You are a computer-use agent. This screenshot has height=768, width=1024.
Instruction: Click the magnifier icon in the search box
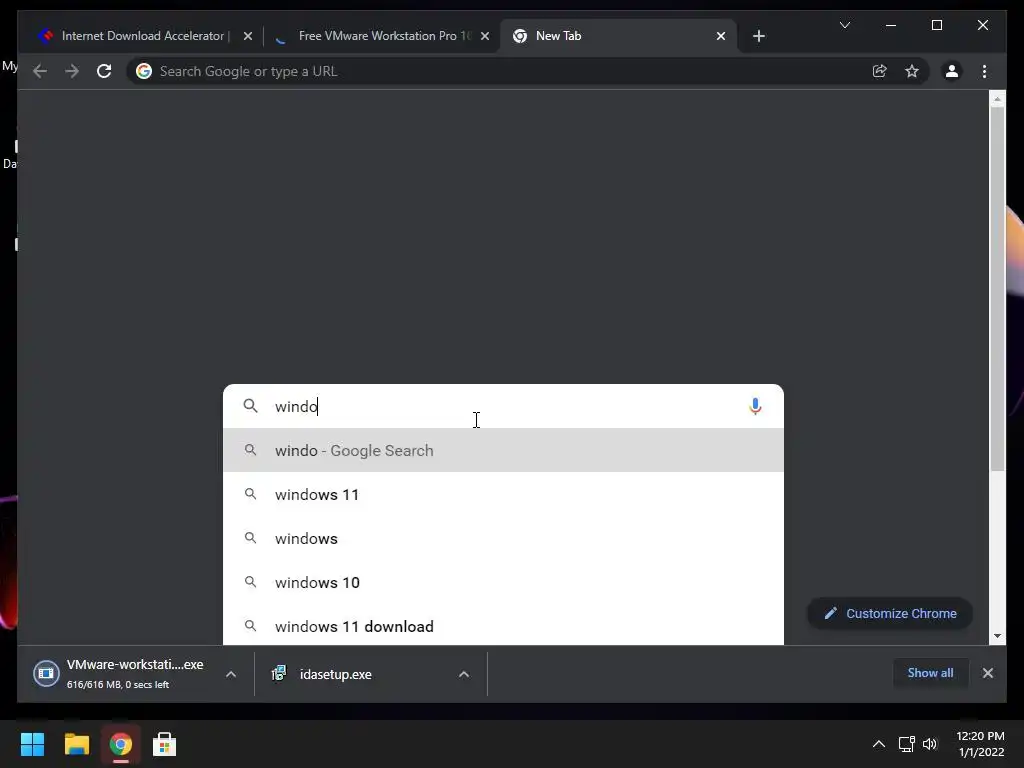[250, 406]
